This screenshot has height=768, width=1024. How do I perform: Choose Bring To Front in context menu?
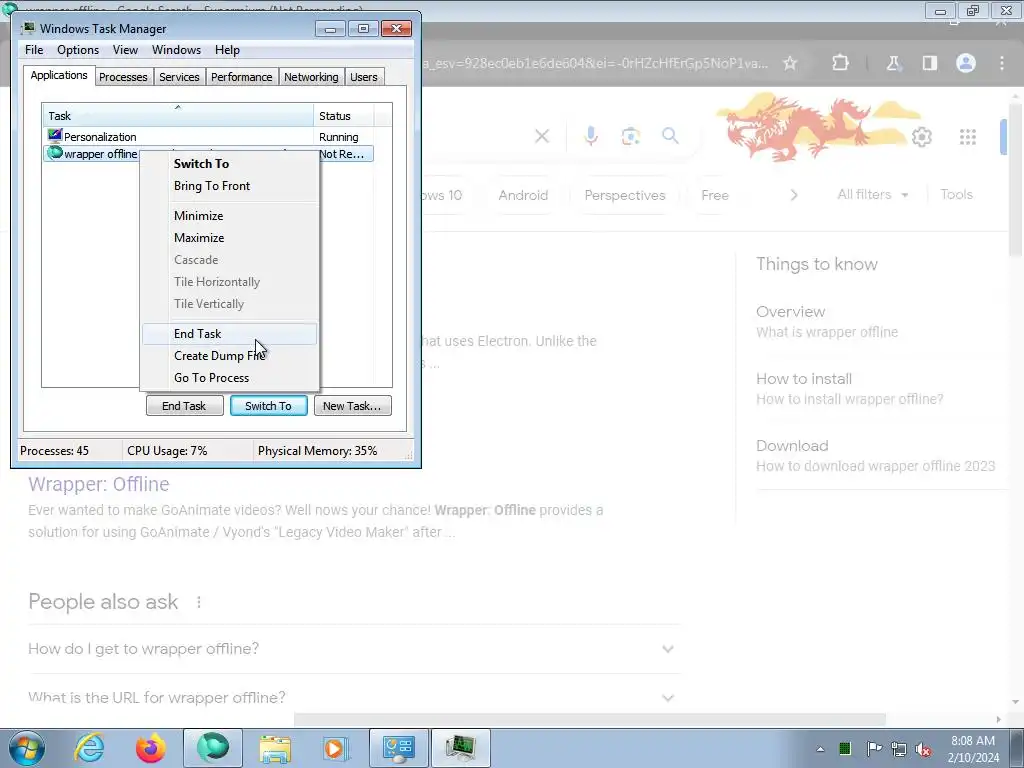coord(229,186)
